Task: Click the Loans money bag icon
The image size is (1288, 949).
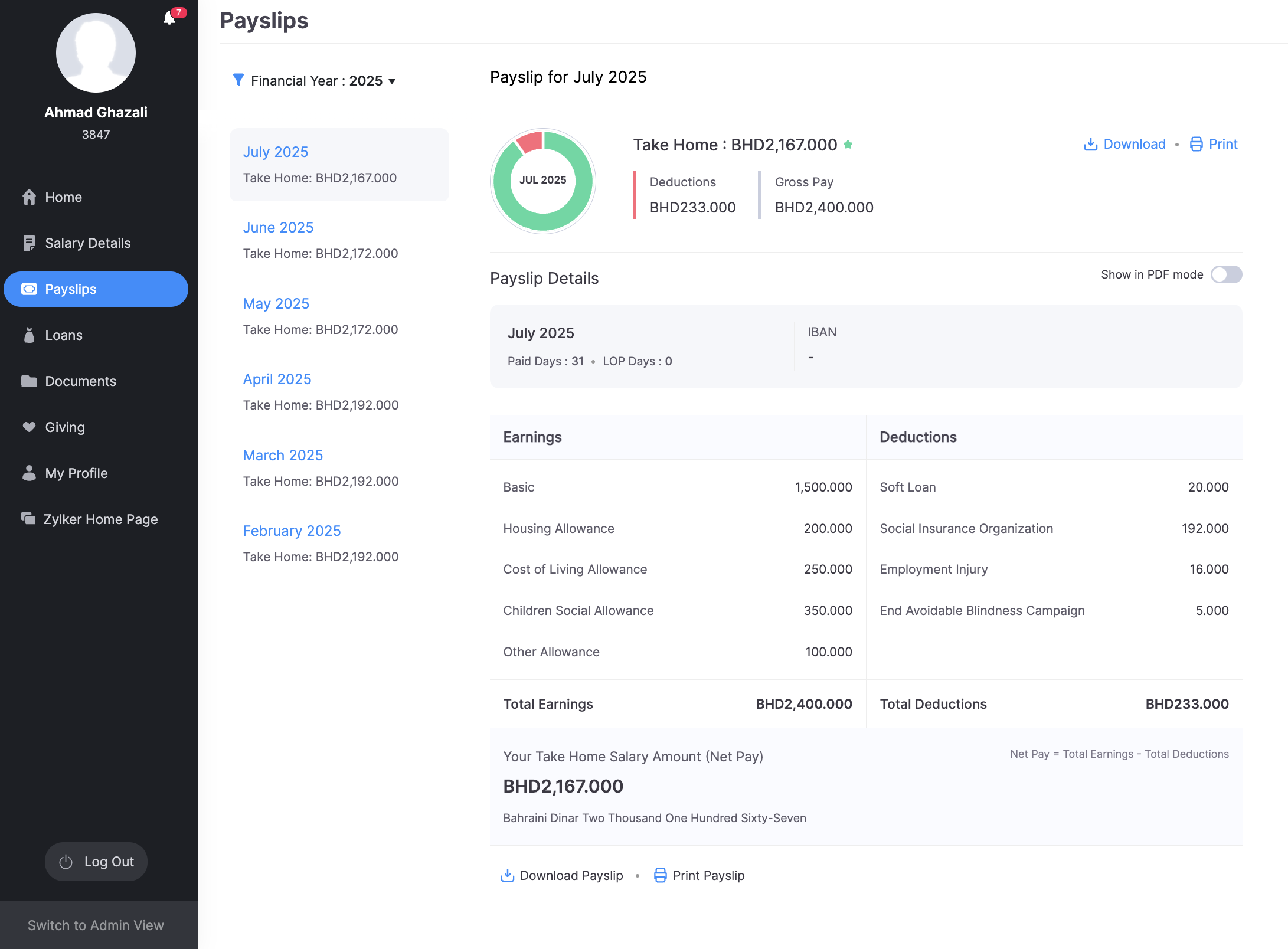Action: tap(29, 335)
